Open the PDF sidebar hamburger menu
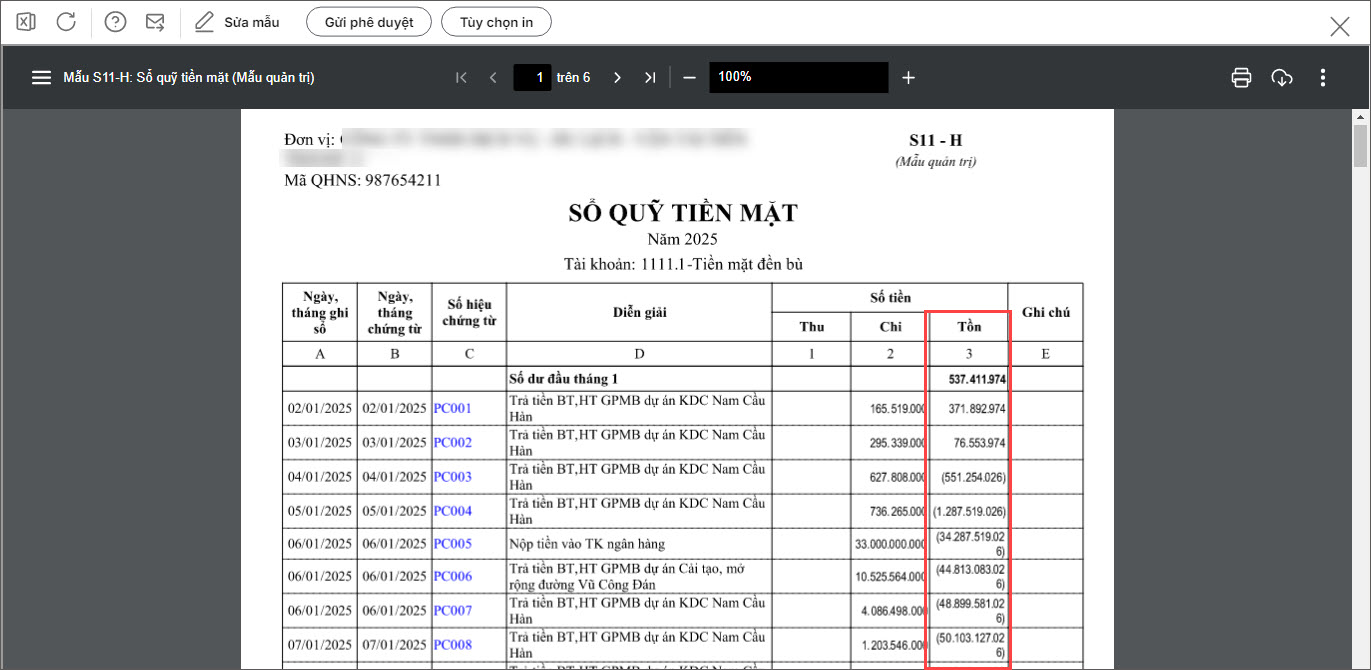This screenshot has height=670, width=1371. (x=41, y=77)
